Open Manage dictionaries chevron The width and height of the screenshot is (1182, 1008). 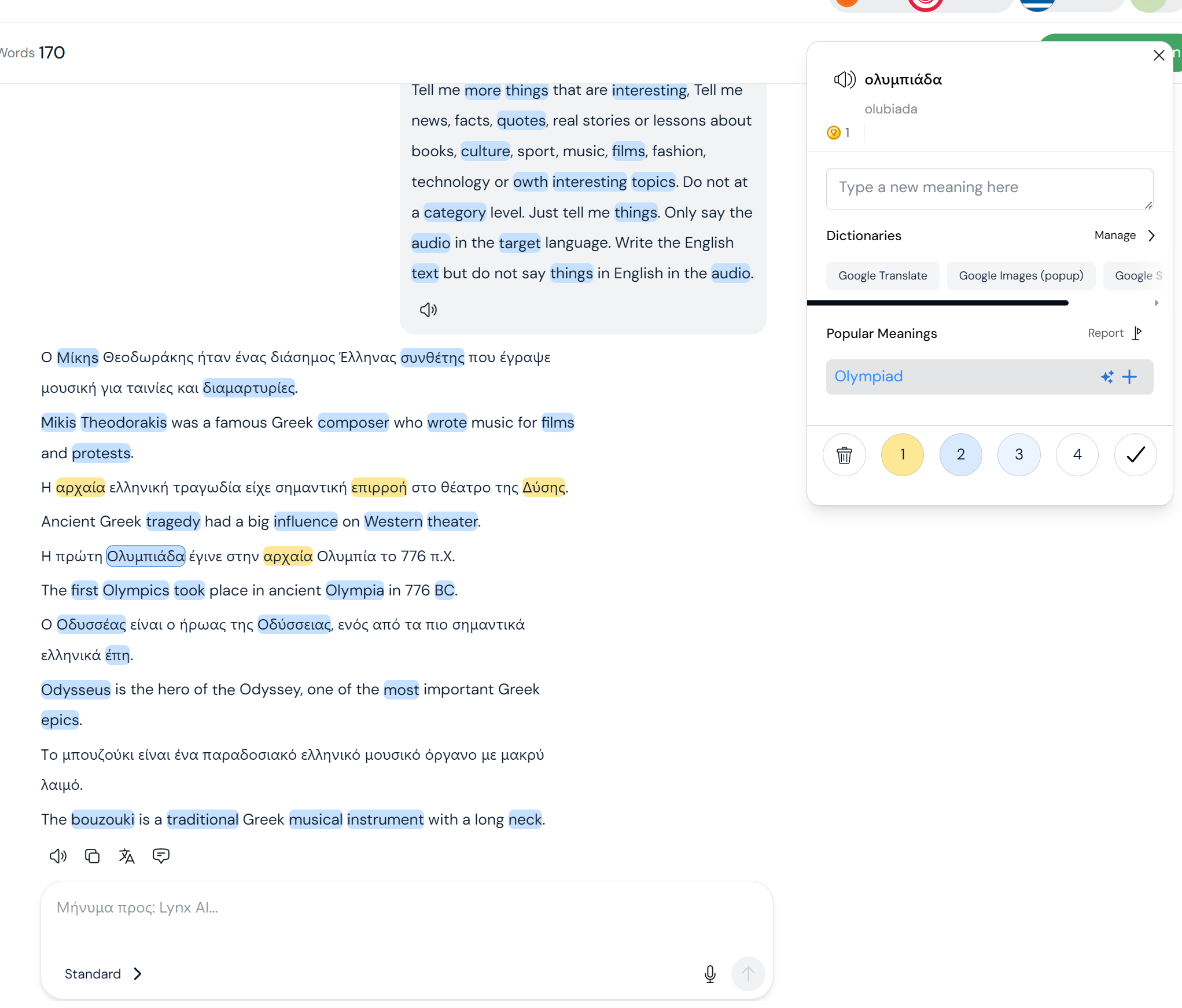[1151, 236]
